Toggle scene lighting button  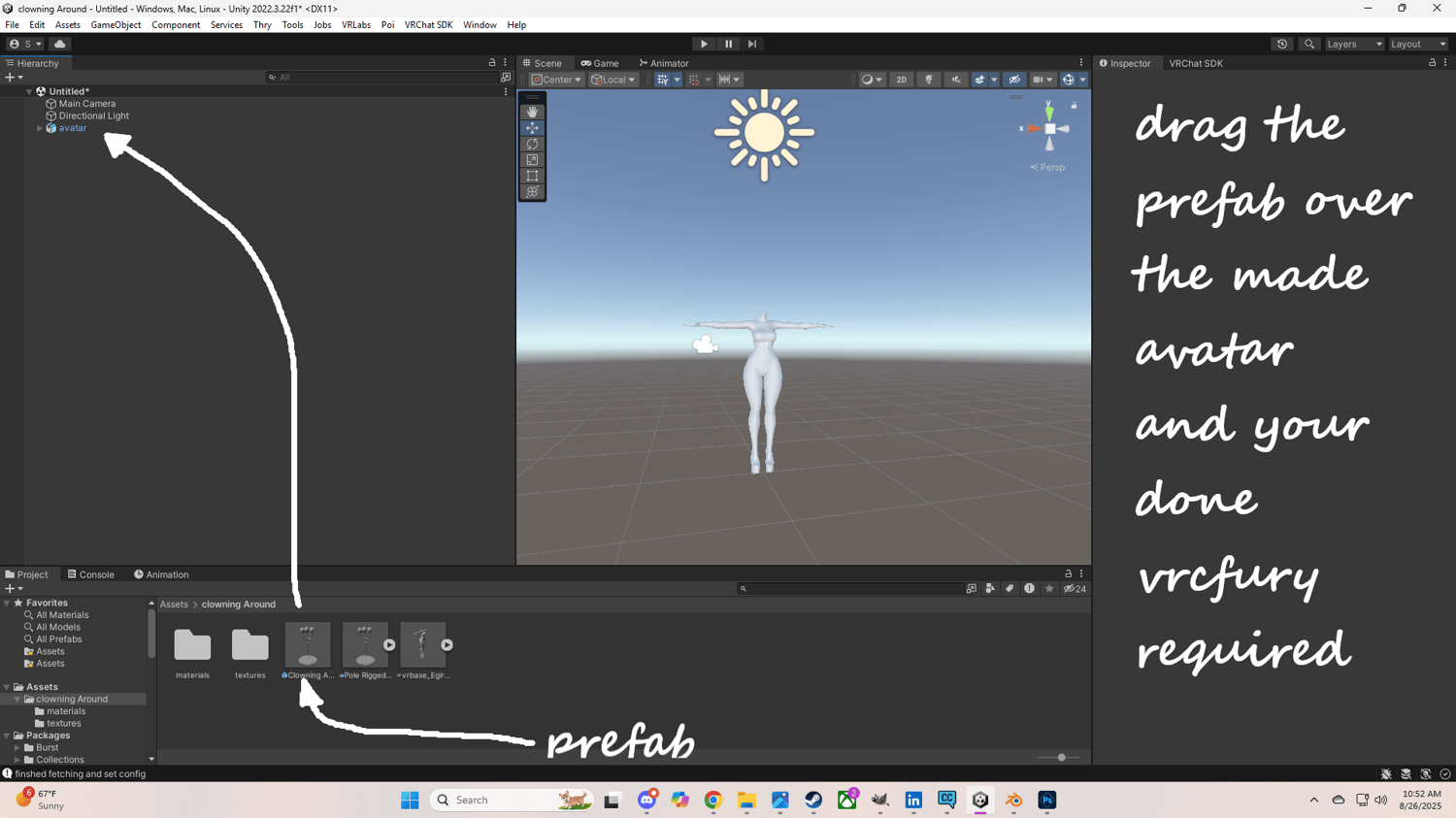pyautogui.click(x=928, y=80)
